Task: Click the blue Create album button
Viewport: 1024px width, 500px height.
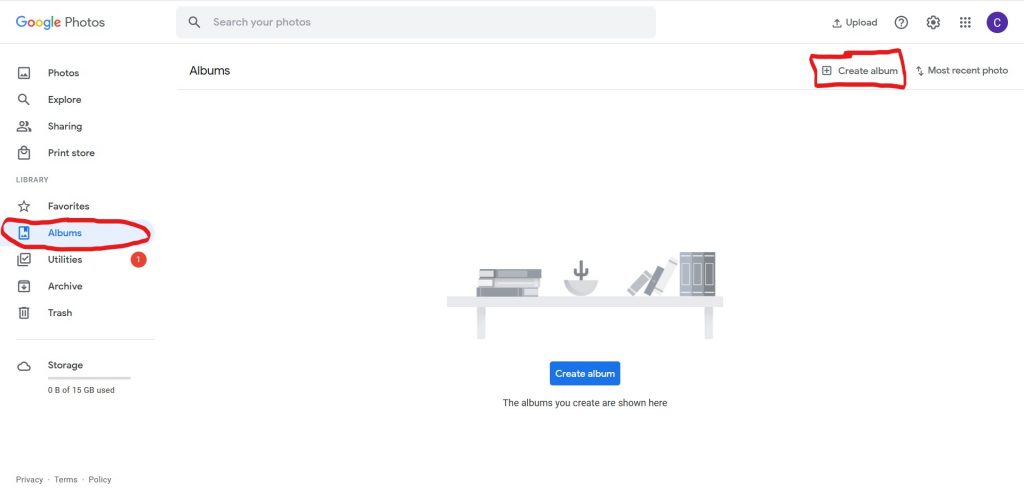Action: click(x=584, y=373)
